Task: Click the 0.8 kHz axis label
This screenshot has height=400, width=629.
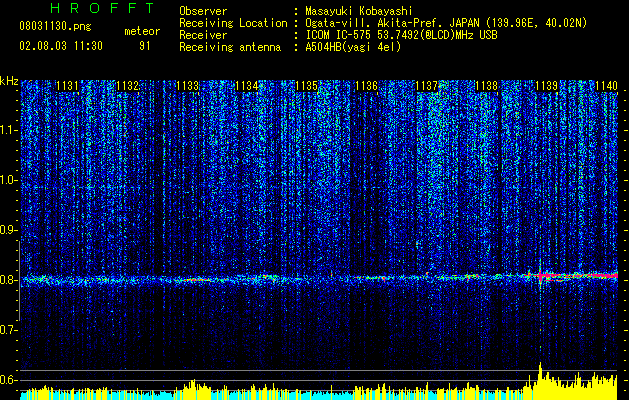Action: point(9,280)
